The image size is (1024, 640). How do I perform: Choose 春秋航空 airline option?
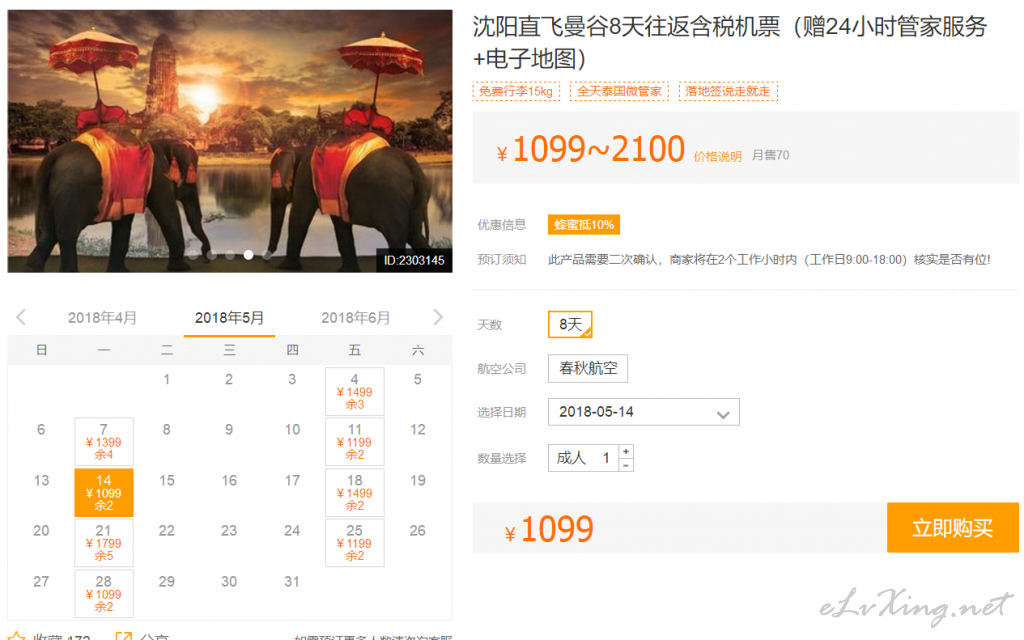(588, 368)
